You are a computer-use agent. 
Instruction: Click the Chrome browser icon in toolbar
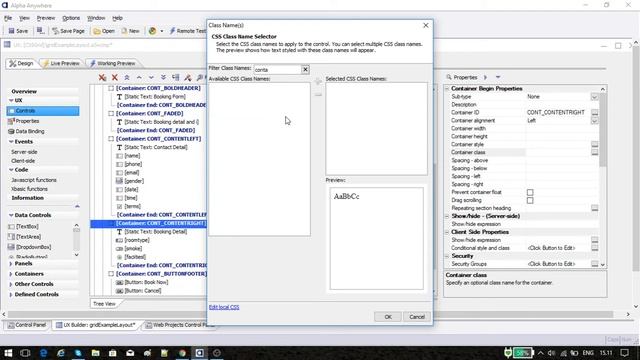(152, 31)
